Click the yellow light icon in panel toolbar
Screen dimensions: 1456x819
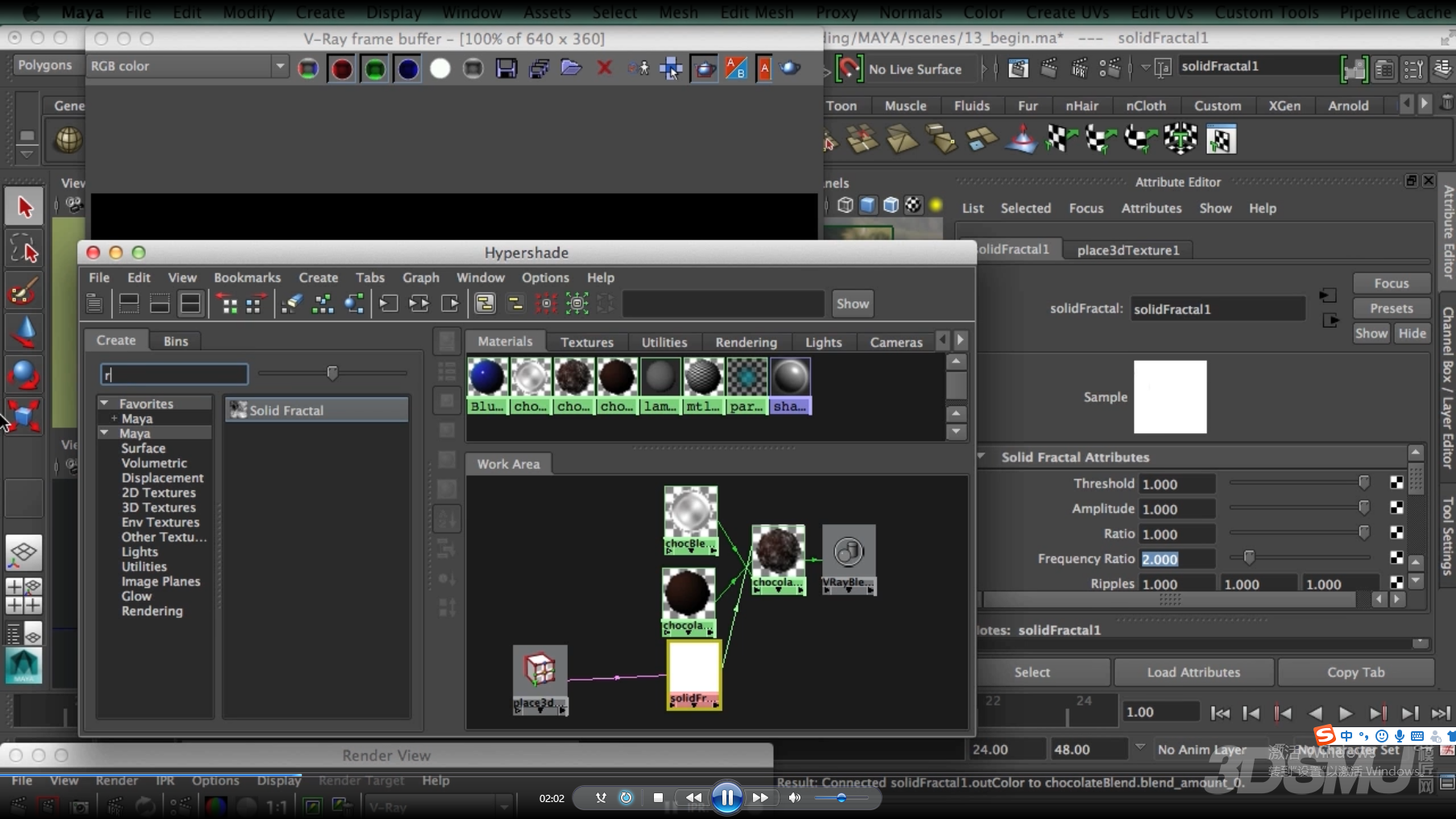[936, 205]
